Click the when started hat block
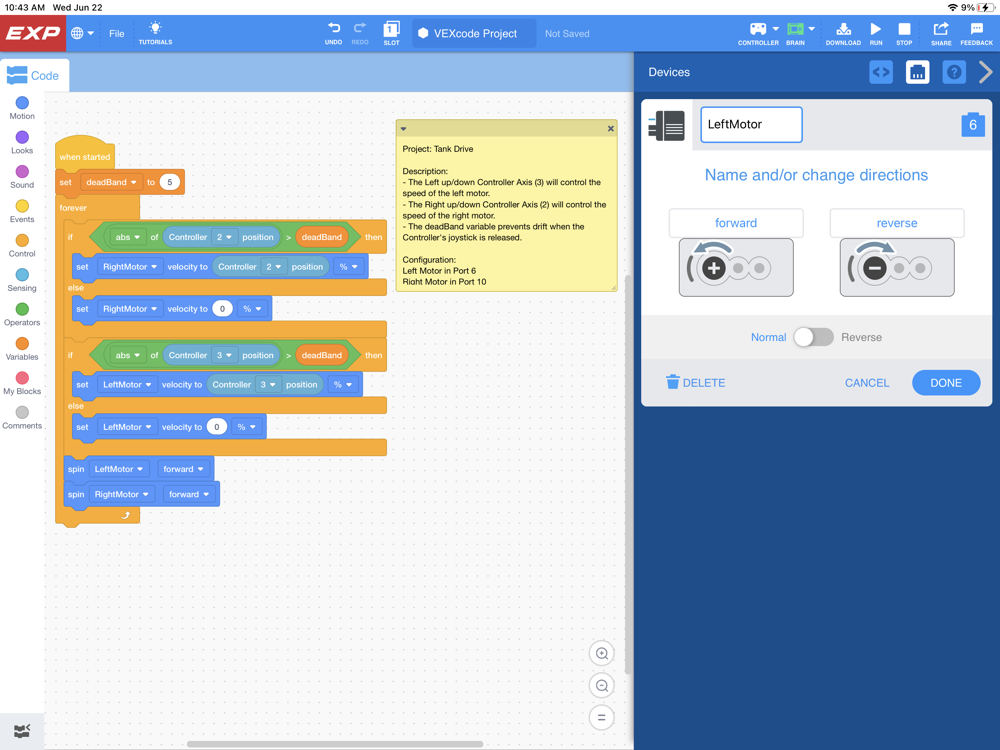This screenshot has height=750, width=1000. click(x=84, y=152)
